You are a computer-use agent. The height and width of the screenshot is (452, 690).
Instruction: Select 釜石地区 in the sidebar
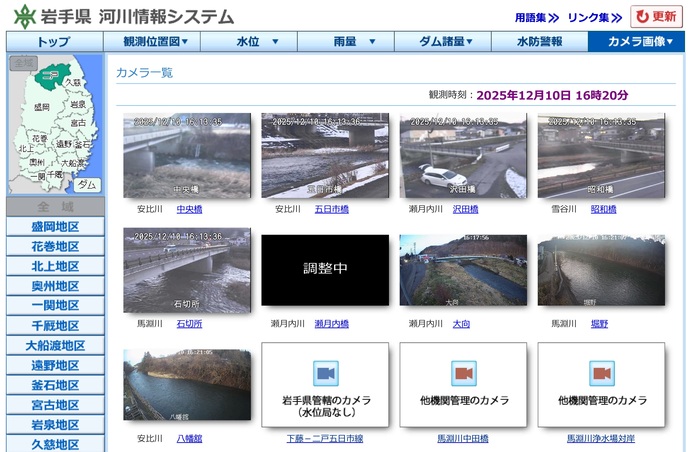[x=55, y=385]
